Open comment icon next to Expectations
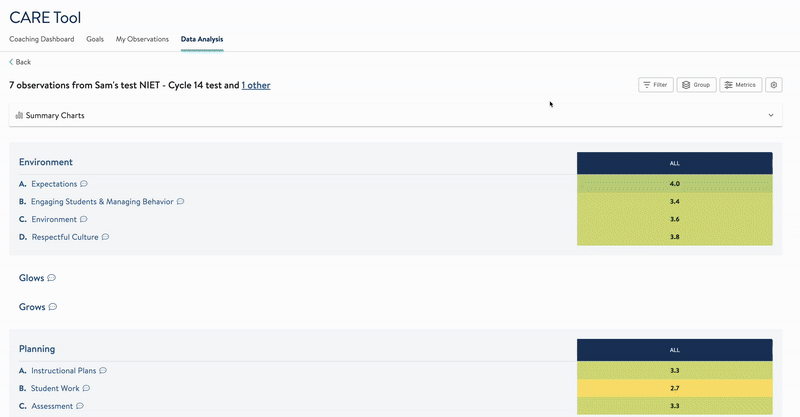This screenshot has width=800, height=417. 84,184
